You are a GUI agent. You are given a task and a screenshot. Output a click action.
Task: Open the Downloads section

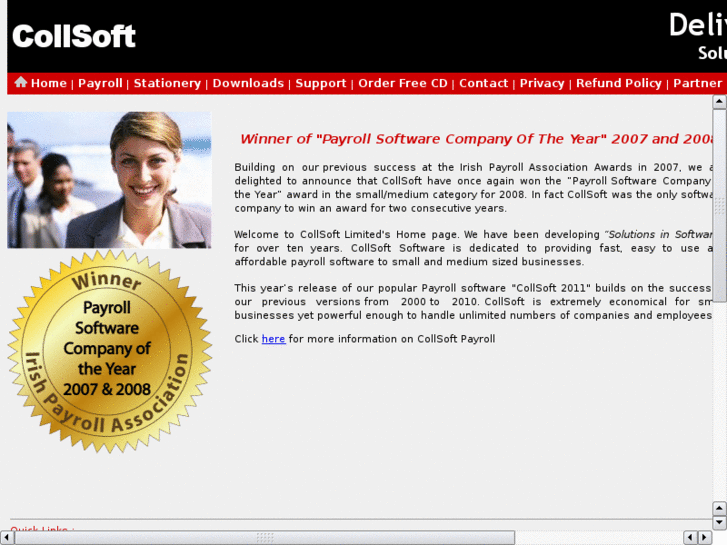[x=248, y=83]
